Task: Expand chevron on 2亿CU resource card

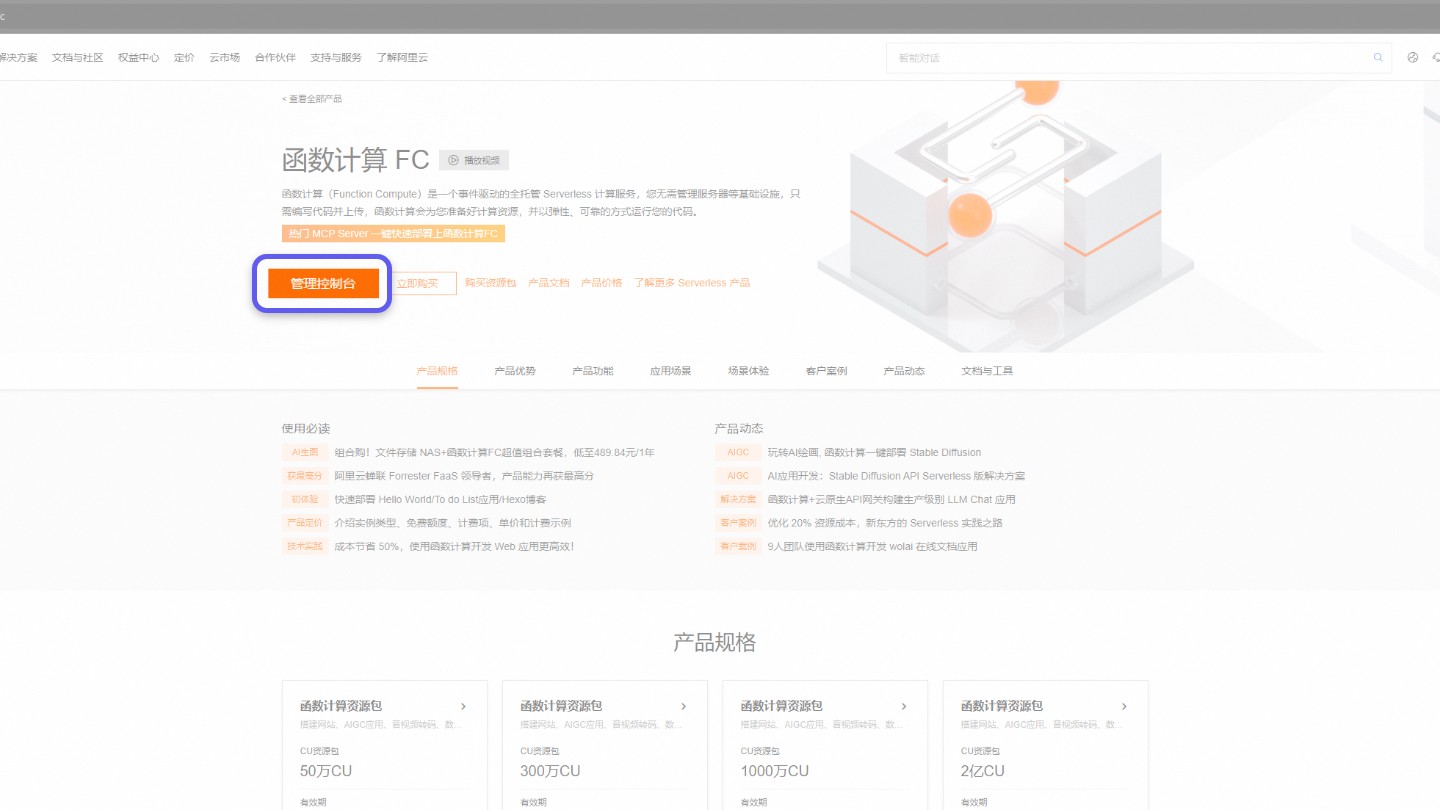Action: [x=1124, y=706]
